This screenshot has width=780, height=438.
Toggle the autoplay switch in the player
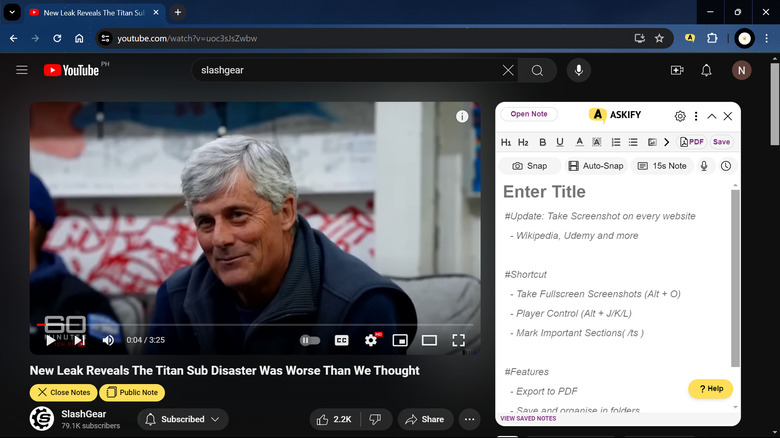tap(310, 340)
